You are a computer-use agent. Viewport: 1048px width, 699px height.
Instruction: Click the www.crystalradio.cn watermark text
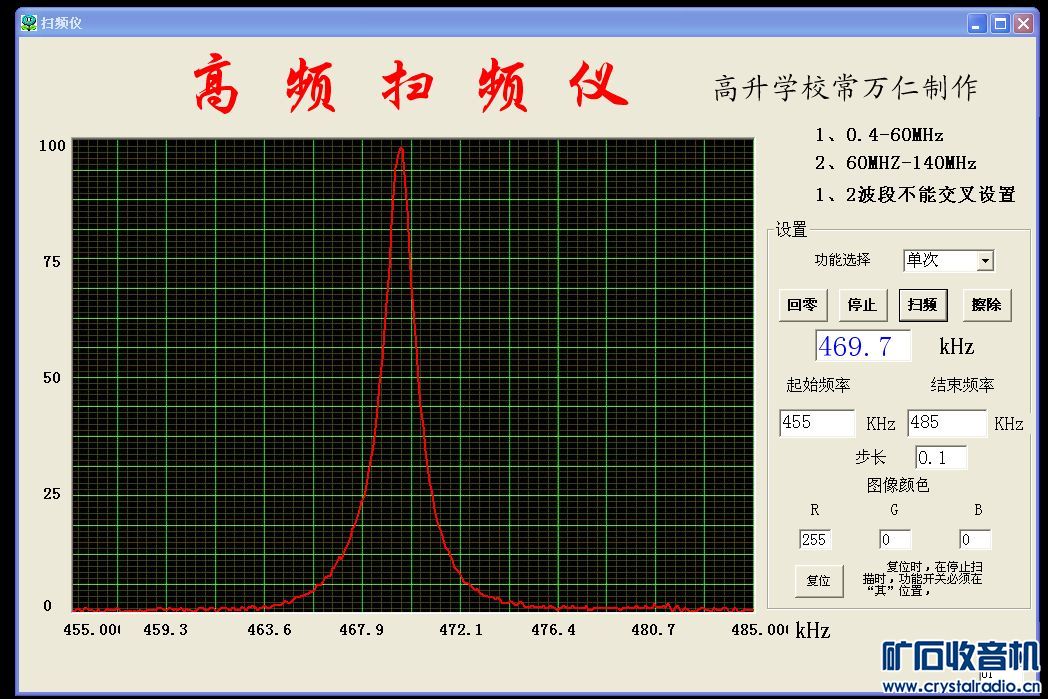point(961,686)
